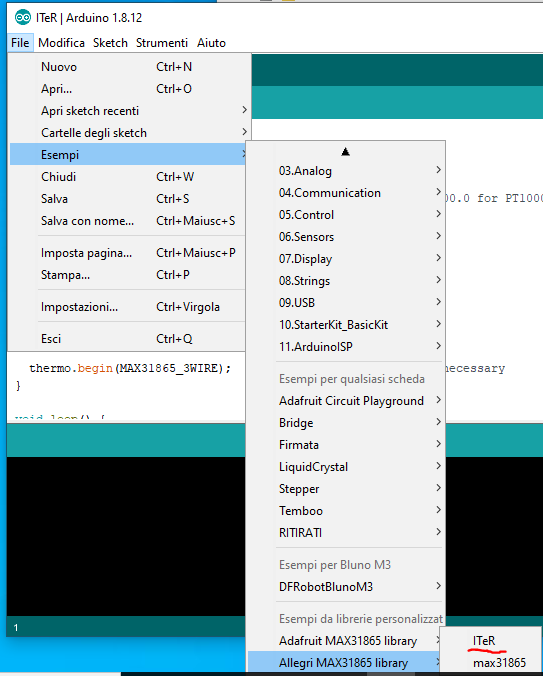Choose Imposta pagina... entry
This screenshot has width=543, height=676.
(x=128, y=253)
